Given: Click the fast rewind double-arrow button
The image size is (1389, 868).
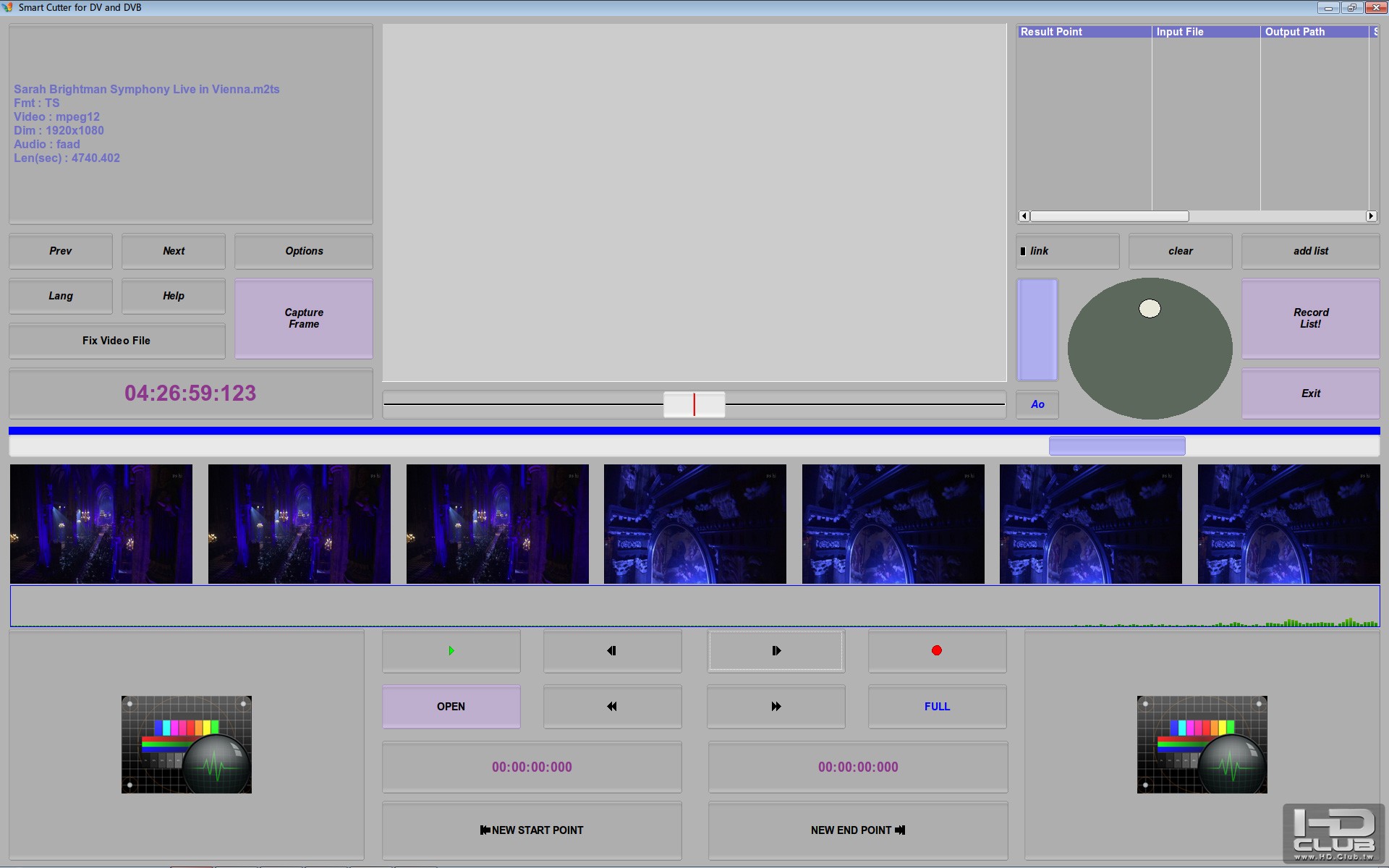Looking at the screenshot, I should click(612, 706).
